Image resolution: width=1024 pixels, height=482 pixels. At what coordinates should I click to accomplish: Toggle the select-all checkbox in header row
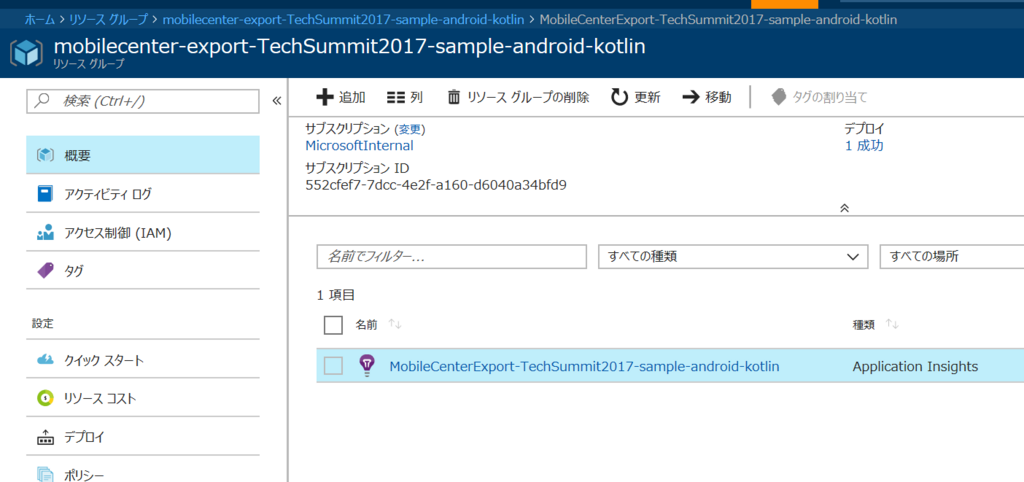point(333,325)
